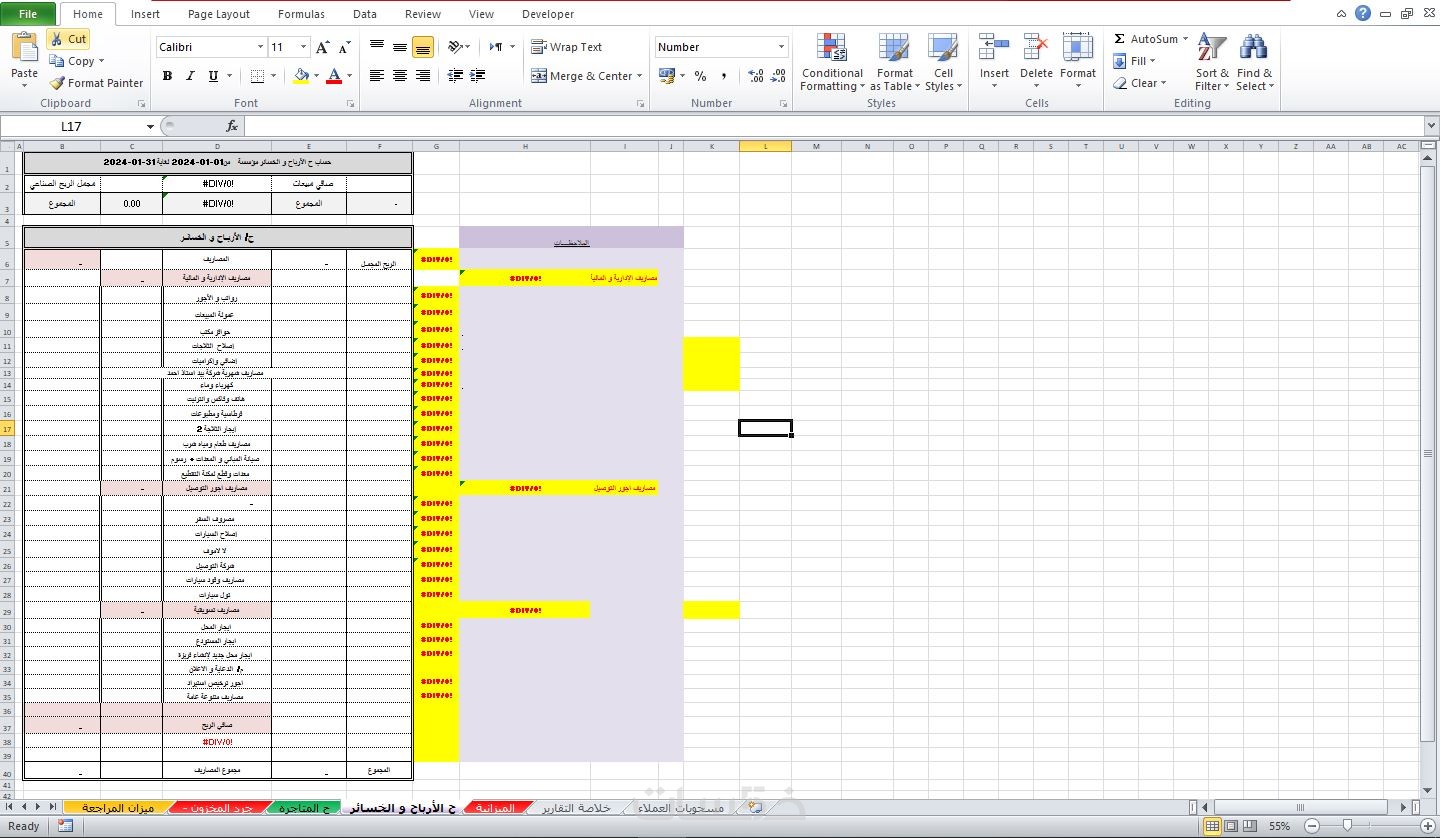Viewport: 1440px width, 838px height.
Task: Click the Name Box showing L17
Action: pos(71,126)
